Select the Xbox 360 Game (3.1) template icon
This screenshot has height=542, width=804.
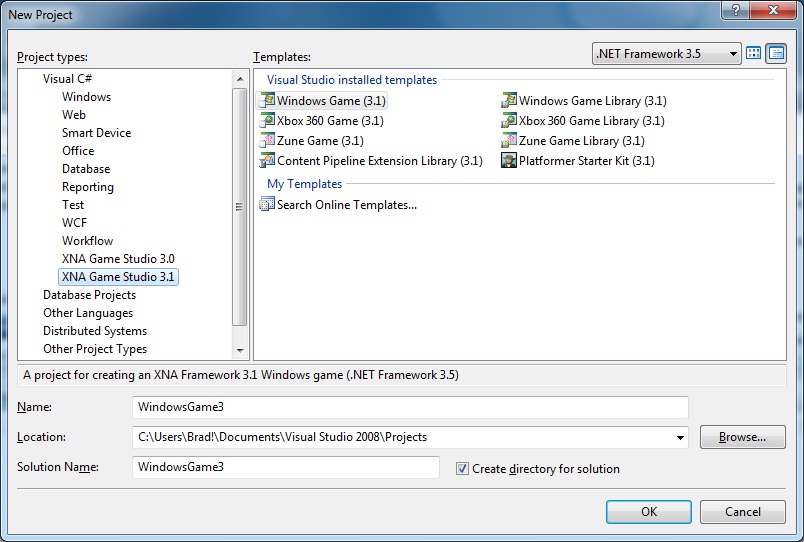[x=267, y=121]
